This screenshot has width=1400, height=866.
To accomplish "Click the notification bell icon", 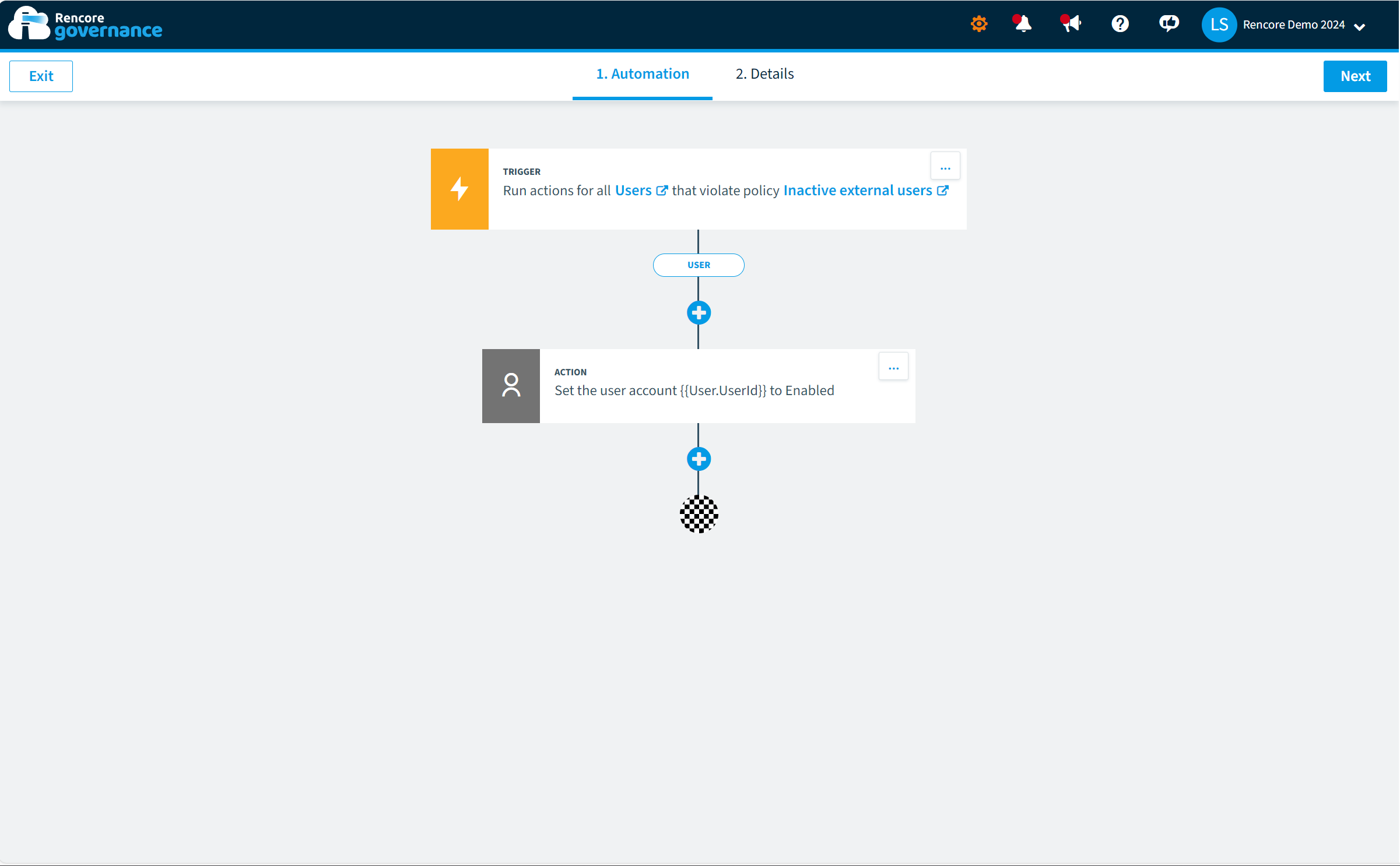I will (x=1022, y=24).
